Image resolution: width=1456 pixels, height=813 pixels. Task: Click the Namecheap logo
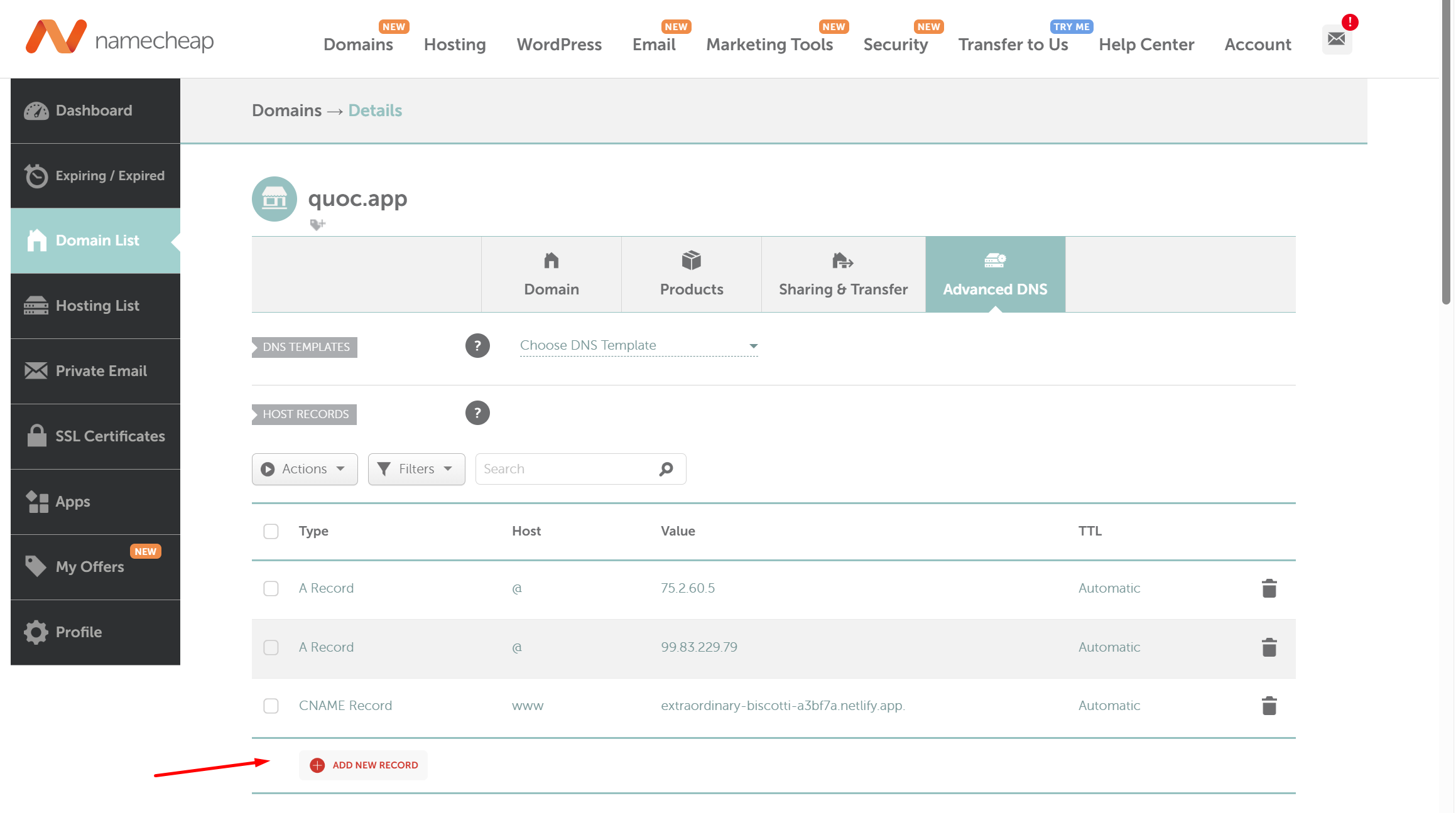pyautogui.click(x=119, y=38)
